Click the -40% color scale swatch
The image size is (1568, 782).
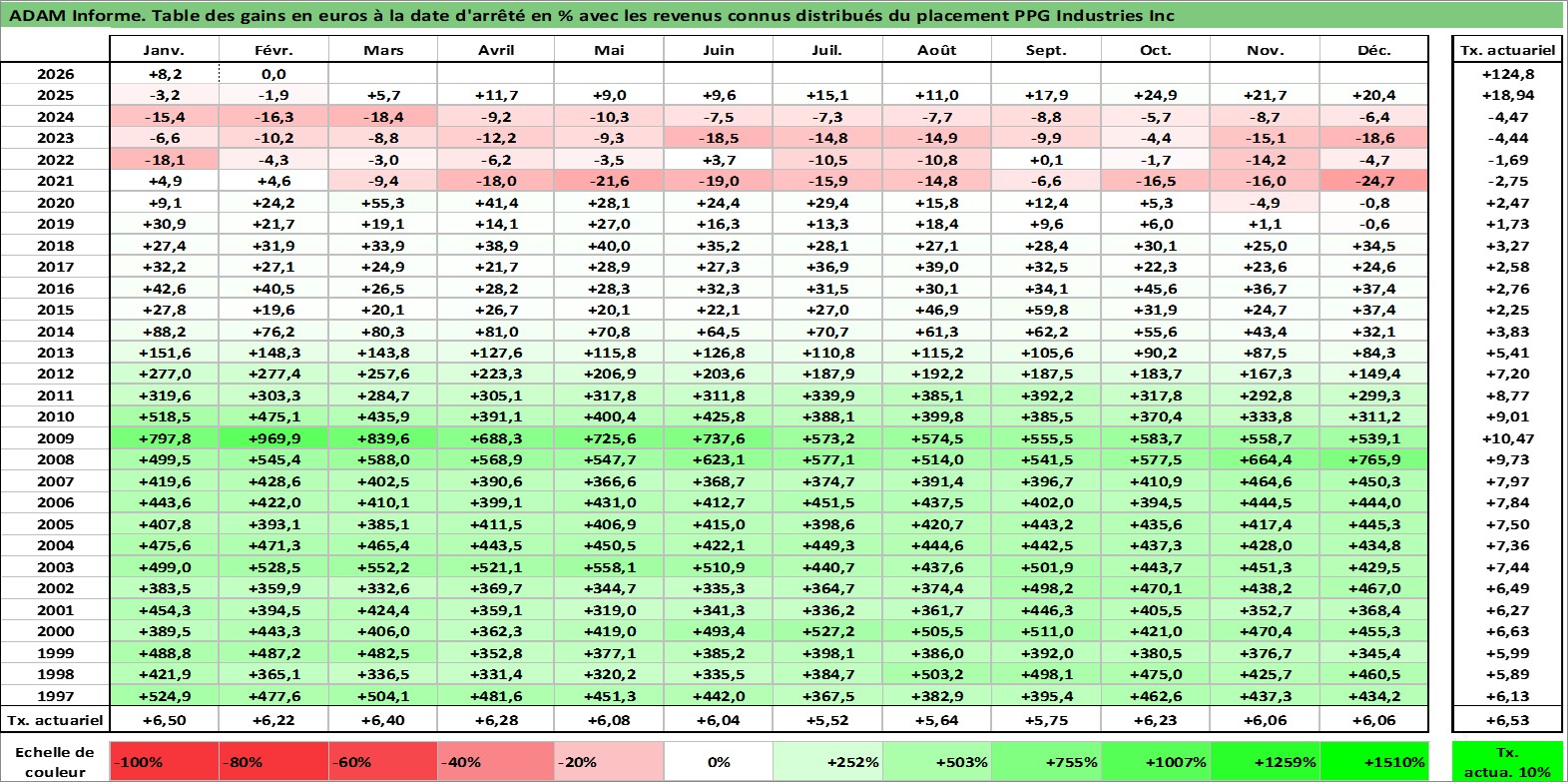click(496, 761)
